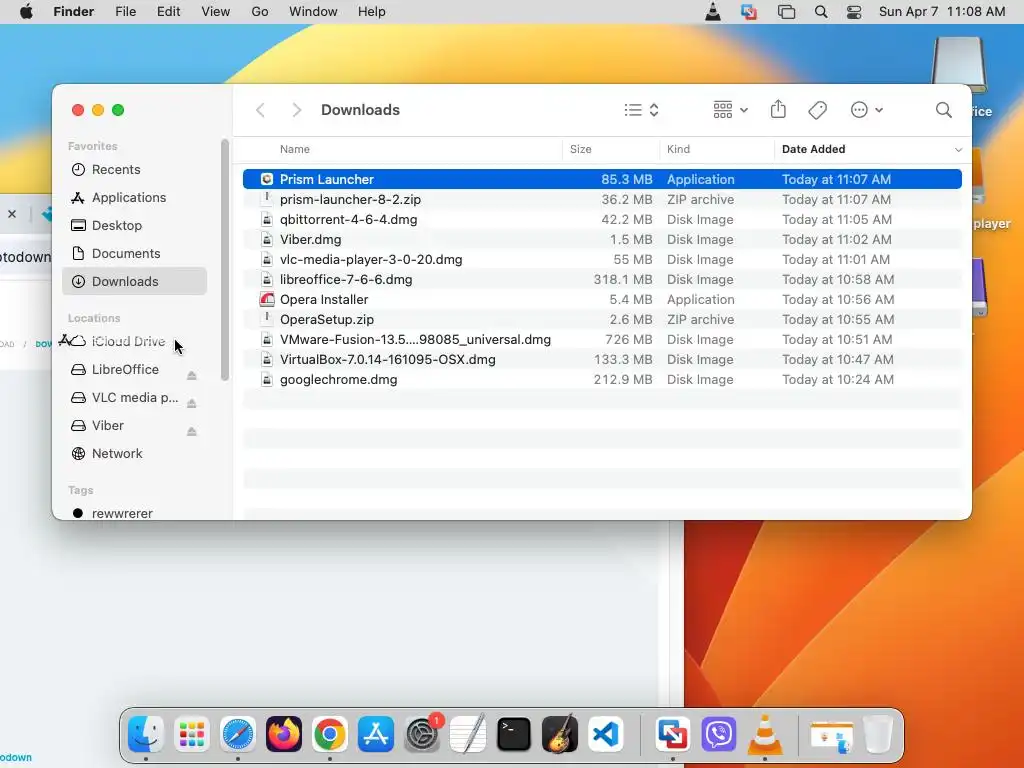Open the list view switcher dropdown
This screenshot has width=1024, height=768.
pyautogui.click(x=641, y=110)
